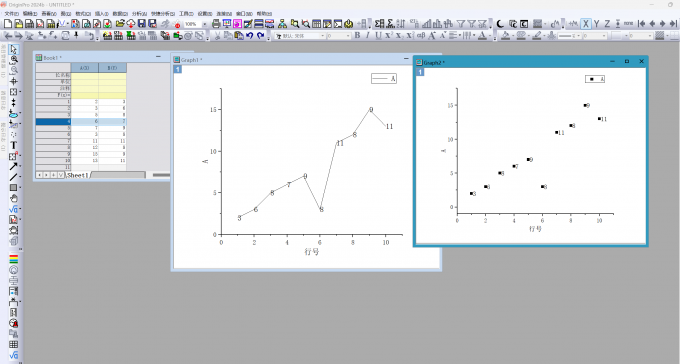Viewport: 680px width, 364px height.
Task: Open the first menu in menu bar
Action: 12,13
